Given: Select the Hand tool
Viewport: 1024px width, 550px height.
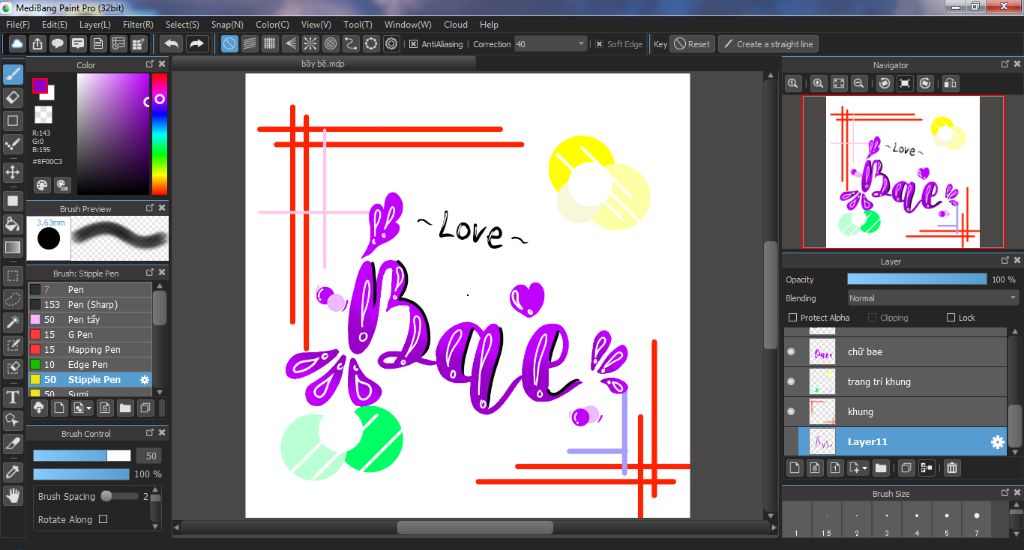Looking at the screenshot, I should point(12,496).
